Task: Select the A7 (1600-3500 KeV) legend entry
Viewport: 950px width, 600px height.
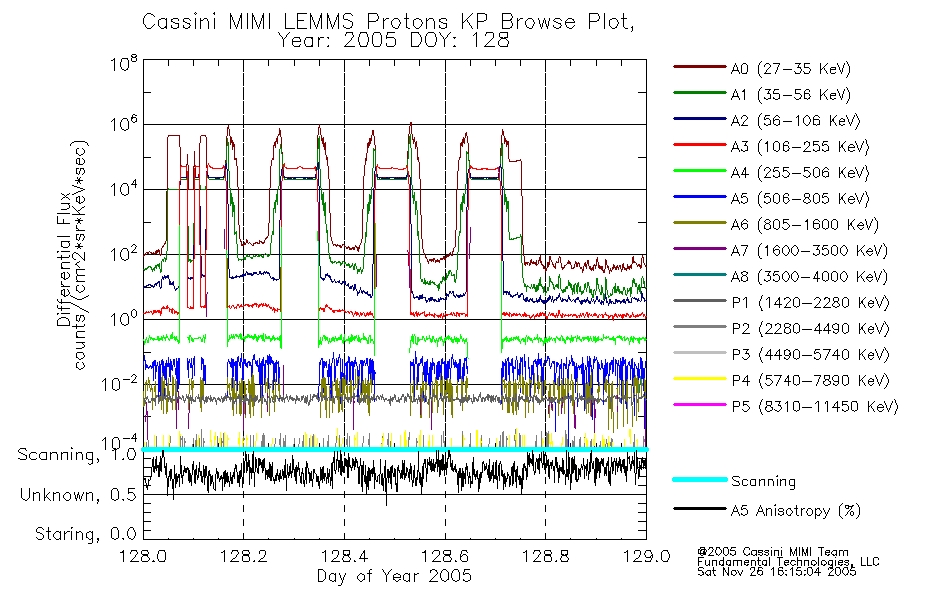Action: (x=780, y=250)
